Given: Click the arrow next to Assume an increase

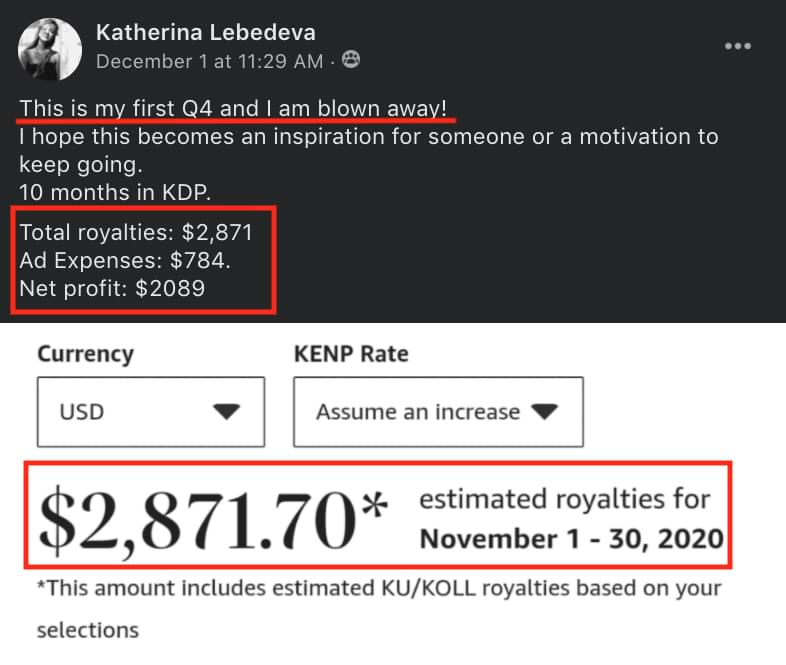Looking at the screenshot, I should pos(544,411).
